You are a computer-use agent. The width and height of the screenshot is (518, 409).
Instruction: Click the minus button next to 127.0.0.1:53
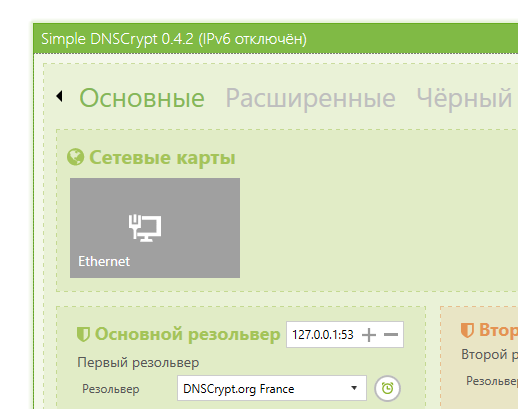(391, 334)
